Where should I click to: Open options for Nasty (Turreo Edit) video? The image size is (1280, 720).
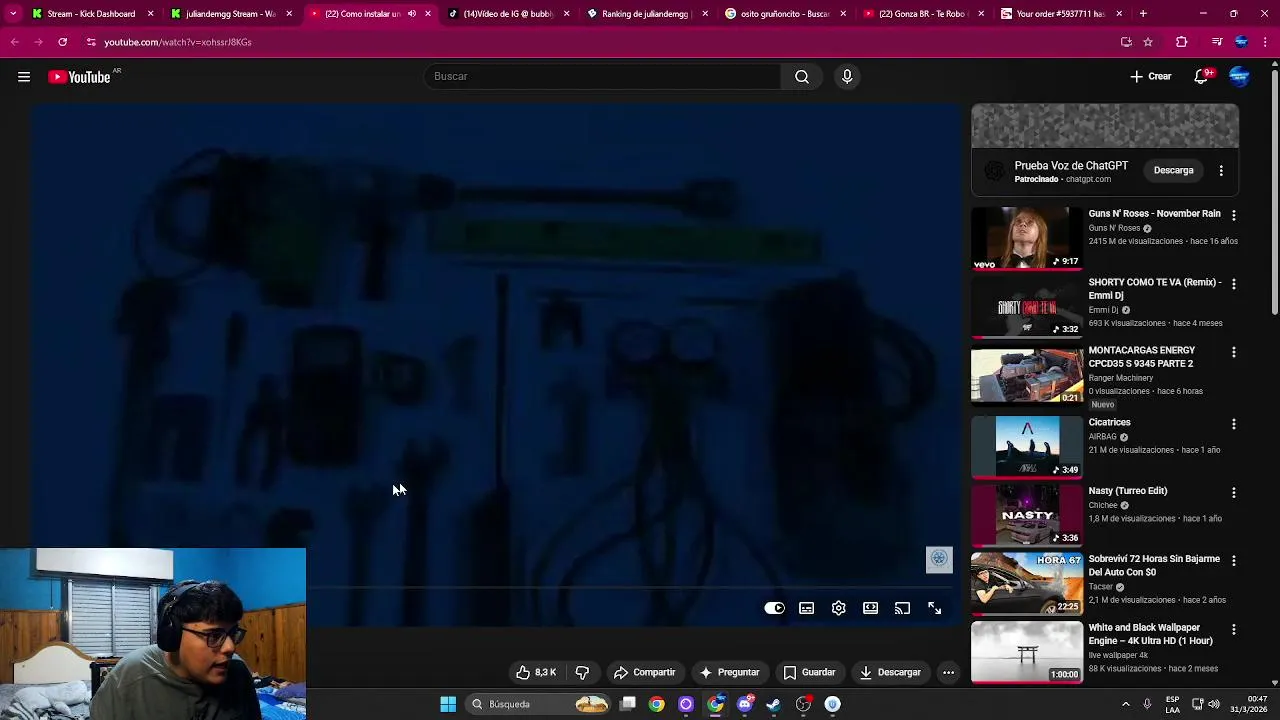(1233, 493)
